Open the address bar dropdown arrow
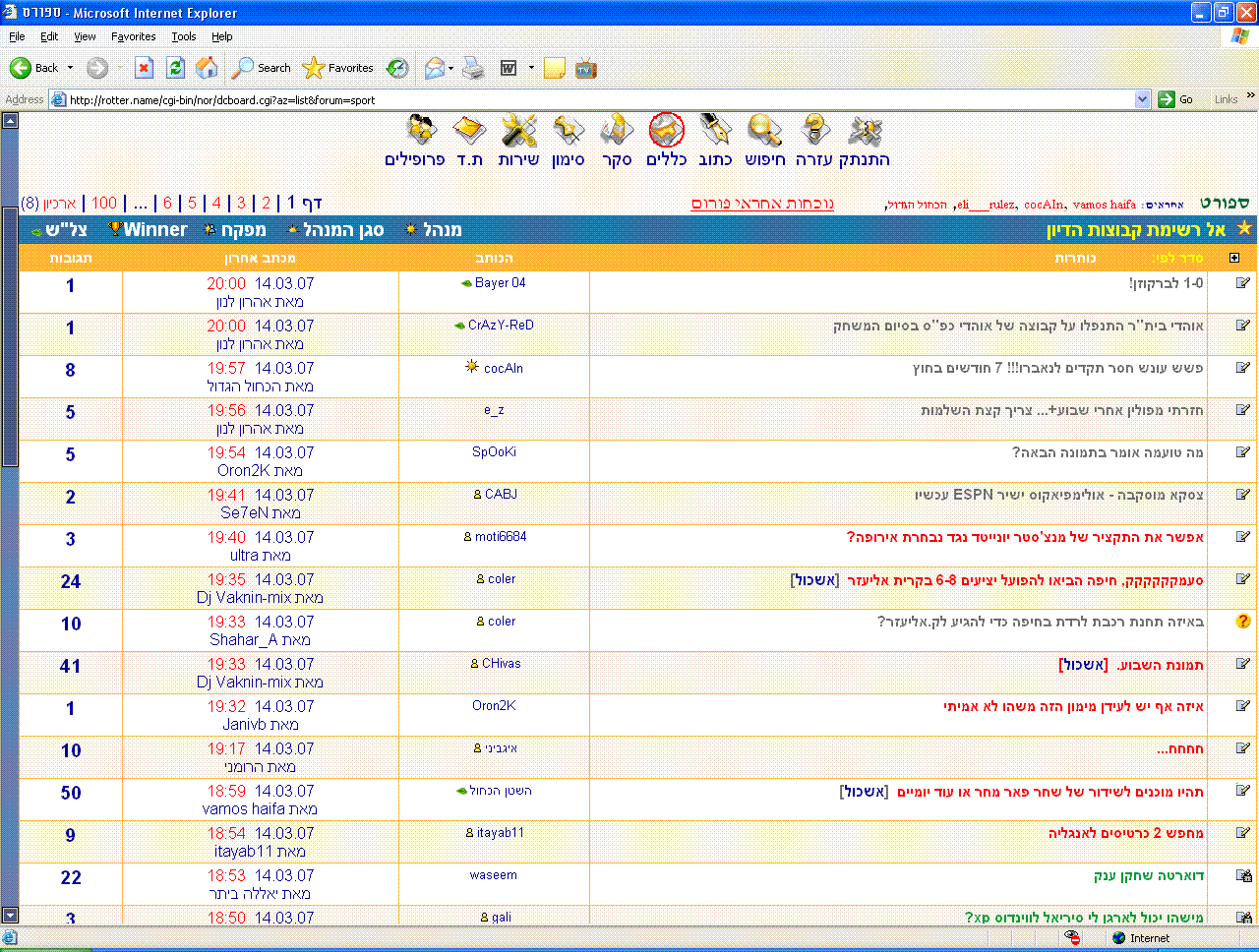The width and height of the screenshot is (1259, 952). 1142,99
